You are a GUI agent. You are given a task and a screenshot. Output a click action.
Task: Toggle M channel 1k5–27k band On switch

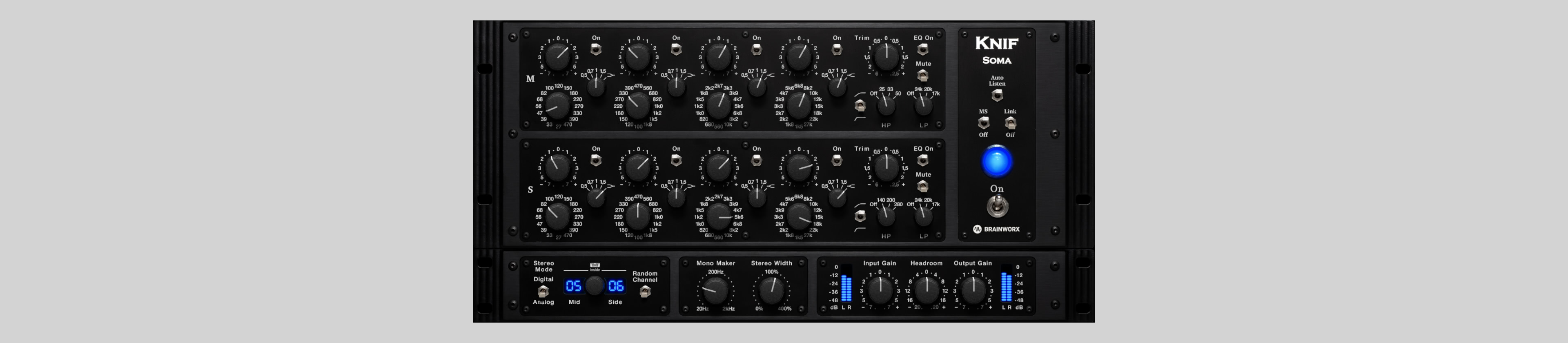(x=837, y=49)
